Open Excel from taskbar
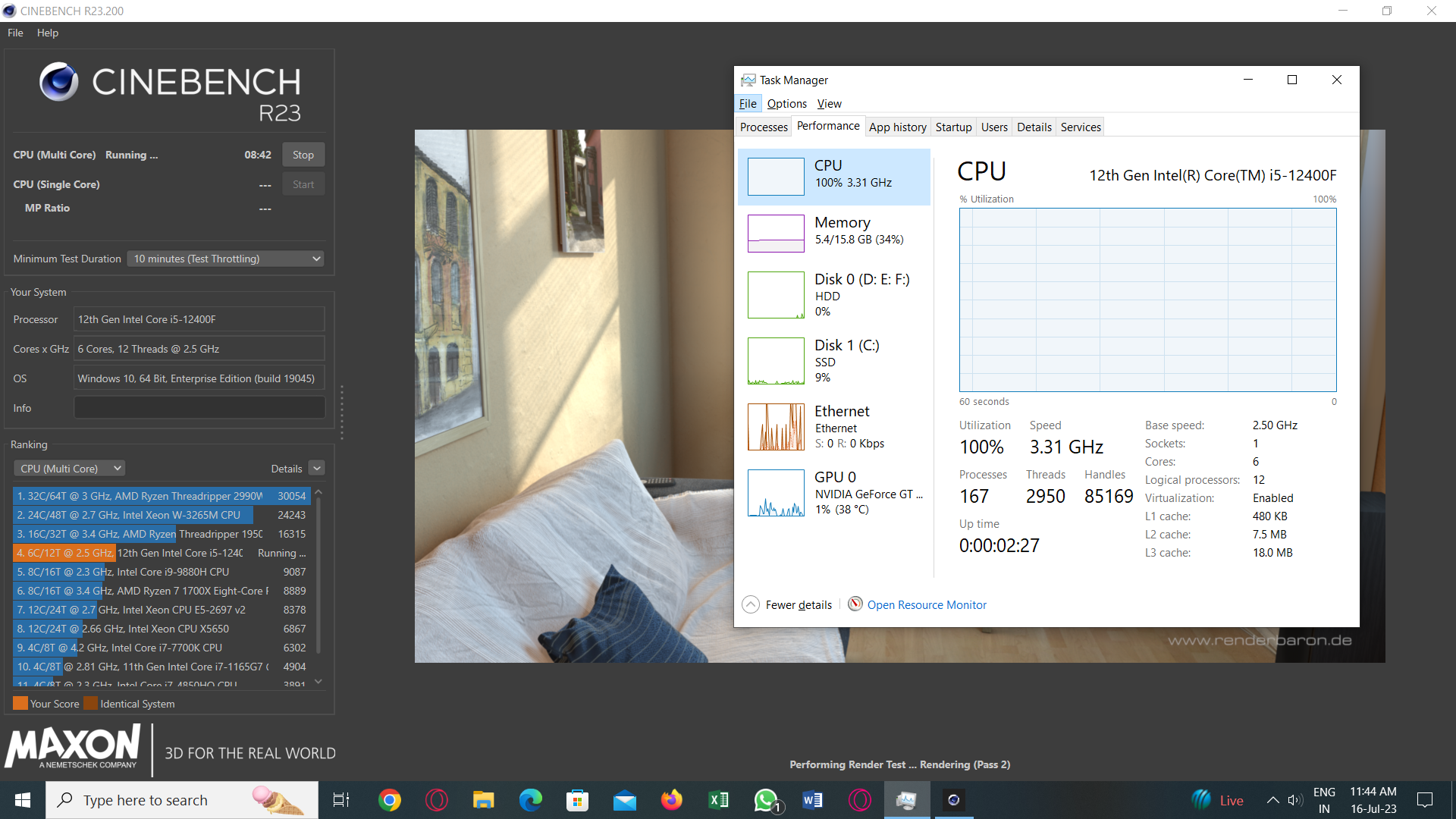Screen dimensions: 1456x819 tap(719, 800)
